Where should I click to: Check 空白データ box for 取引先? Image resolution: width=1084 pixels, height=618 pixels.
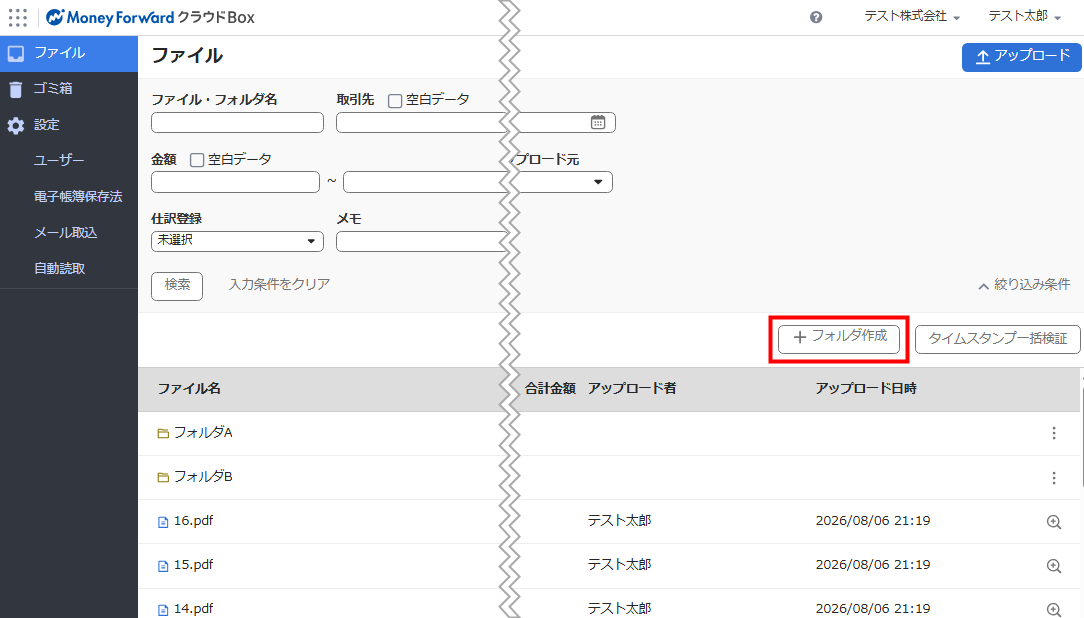click(395, 101)
